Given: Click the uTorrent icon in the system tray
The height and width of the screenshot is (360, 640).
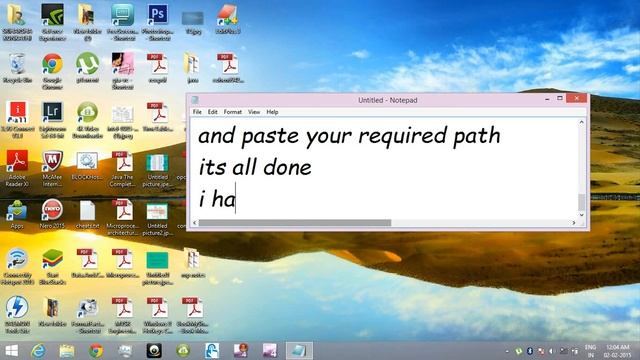Looking at the screenshot, I should pos(519,351).
